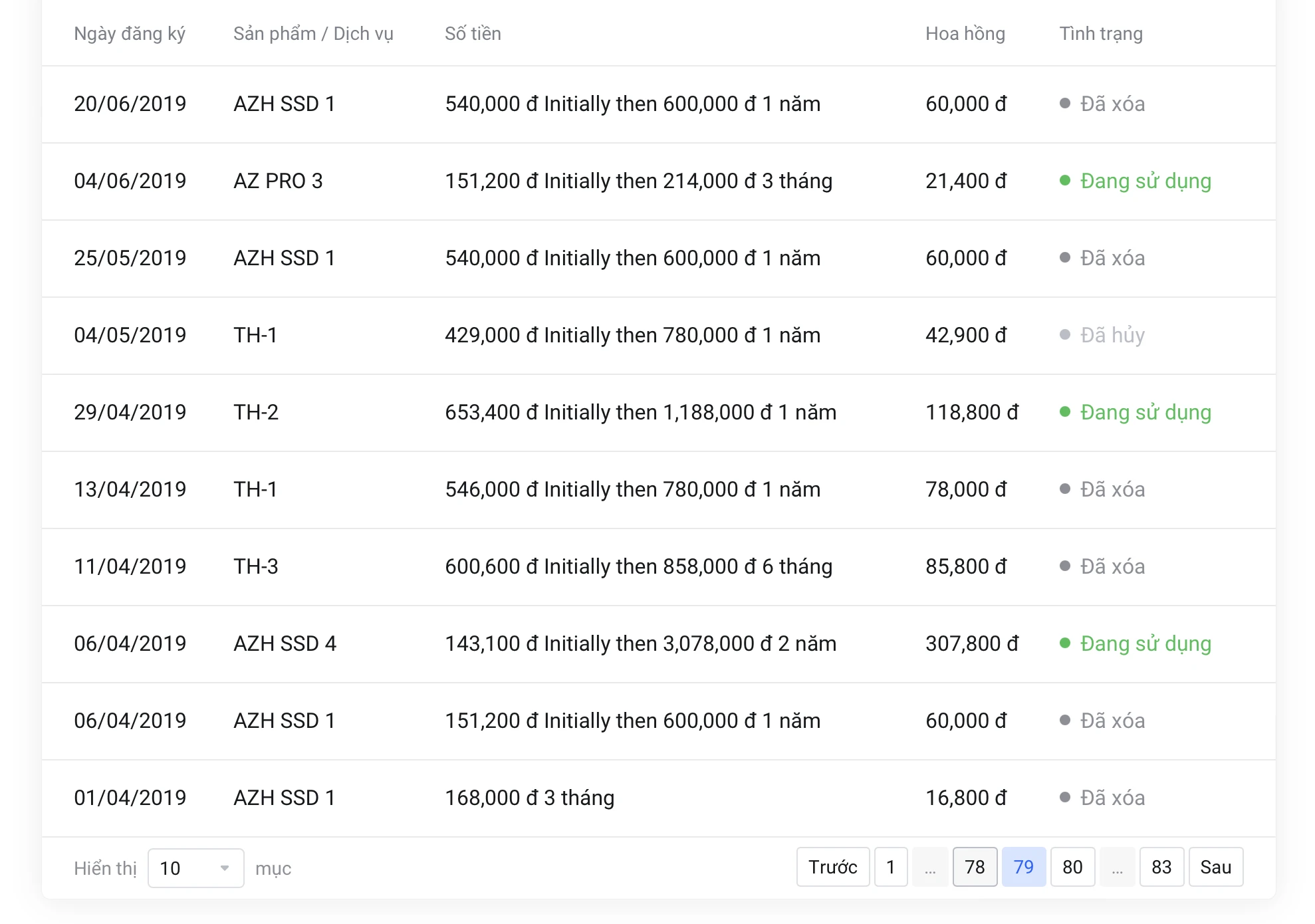Image resolution: width=1315 pixels, height=924 pixels.
Task: Select the date 04/06/2019 cell
Action: pyautogui.click(x=130, y=181)
